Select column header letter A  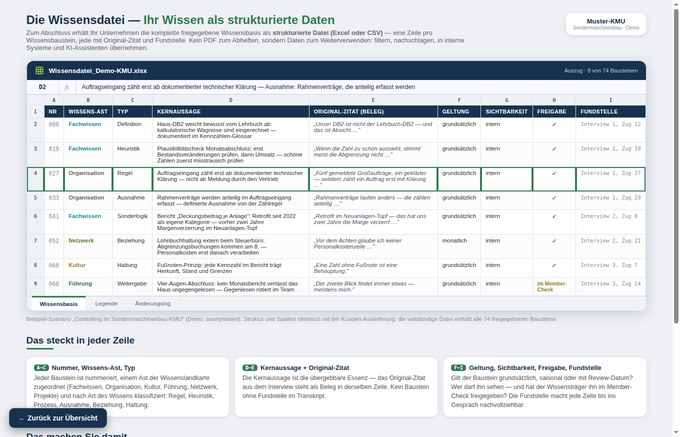(54, 100)
